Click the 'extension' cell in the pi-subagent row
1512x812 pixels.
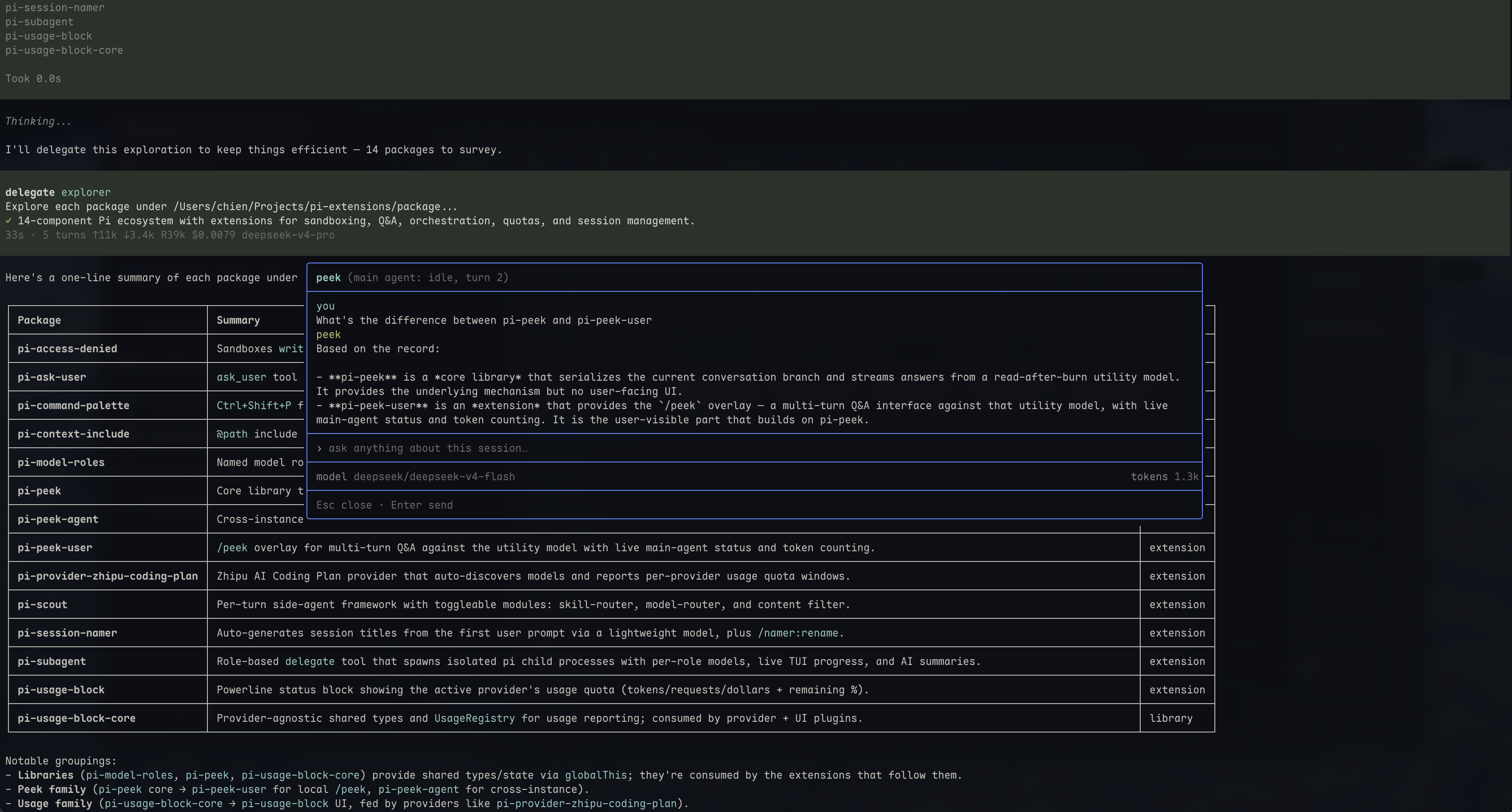[x=1177, y=661]
